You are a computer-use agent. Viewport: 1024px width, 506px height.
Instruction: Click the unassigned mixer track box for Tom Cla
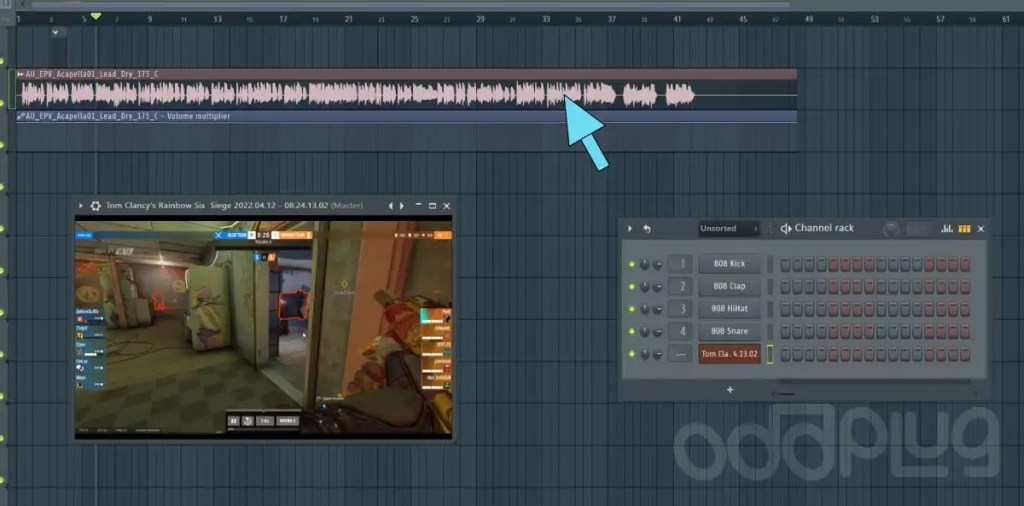[x=680, y=354]
